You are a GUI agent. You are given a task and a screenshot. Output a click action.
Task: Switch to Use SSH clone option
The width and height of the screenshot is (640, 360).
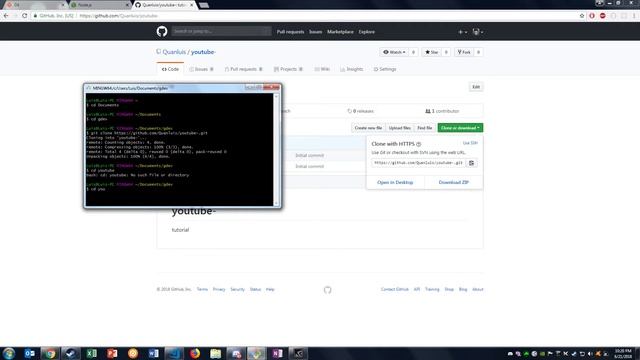pos(470,143)
